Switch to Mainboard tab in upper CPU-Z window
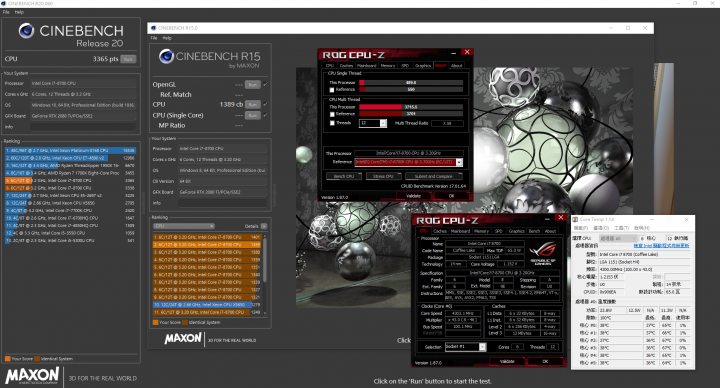This screenshot has width=720, height=388. tap(366, 66)
